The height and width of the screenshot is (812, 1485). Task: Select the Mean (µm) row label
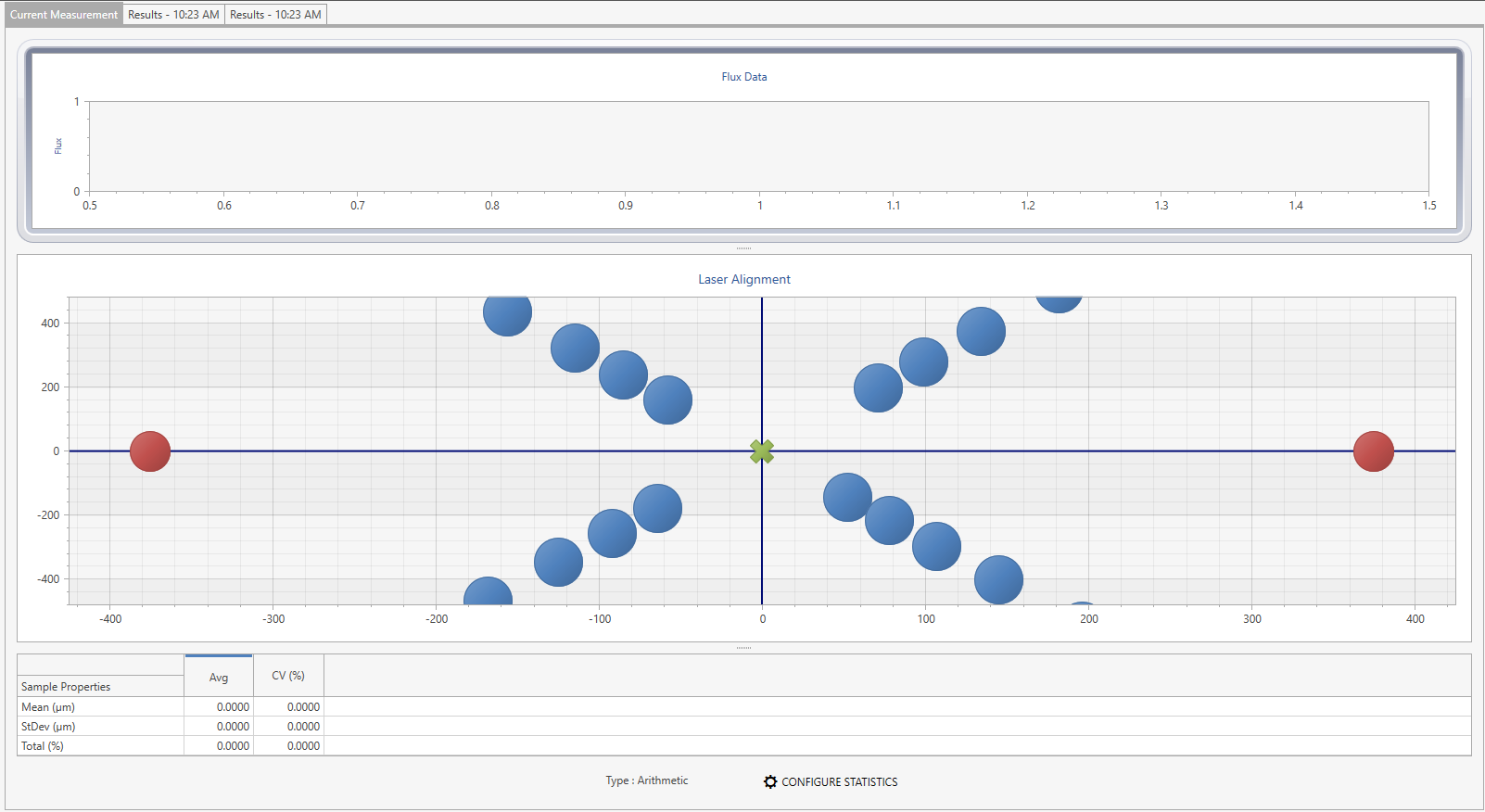coord(100,707)
